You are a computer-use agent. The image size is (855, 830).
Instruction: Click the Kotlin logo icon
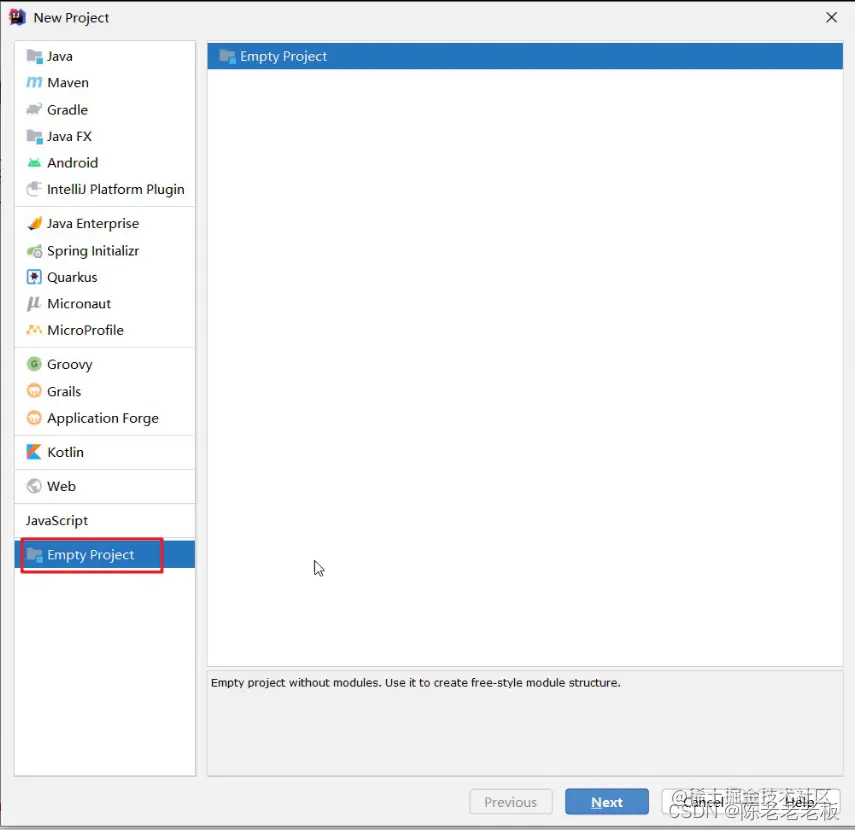point(34,452)
